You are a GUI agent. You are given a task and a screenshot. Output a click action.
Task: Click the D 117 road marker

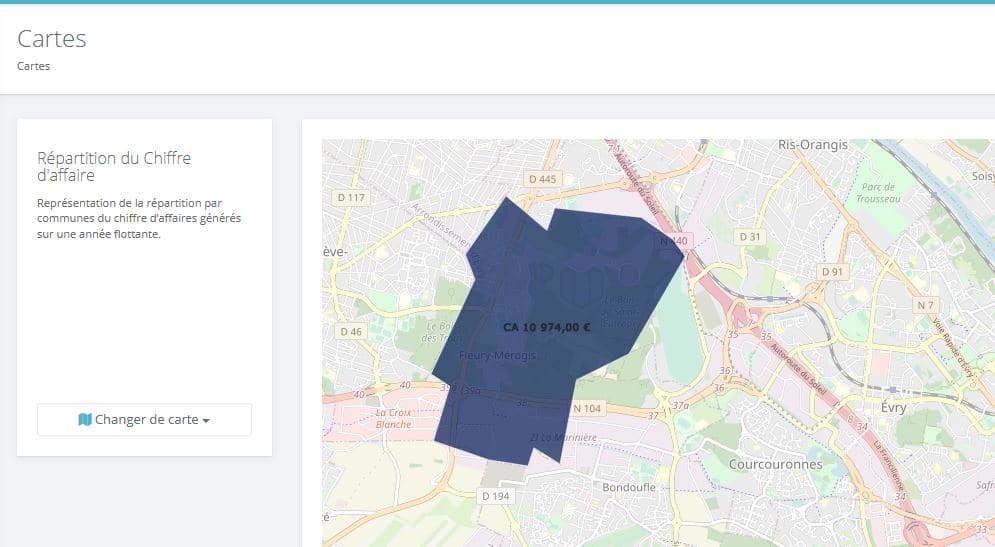(x=351, y=197)
